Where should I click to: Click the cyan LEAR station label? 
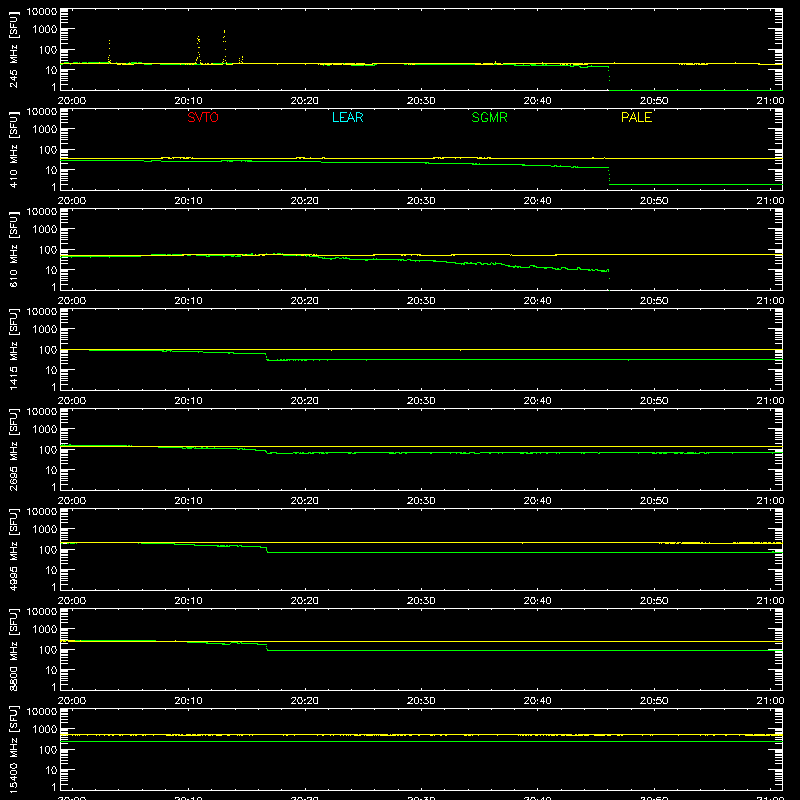(347, 117)
